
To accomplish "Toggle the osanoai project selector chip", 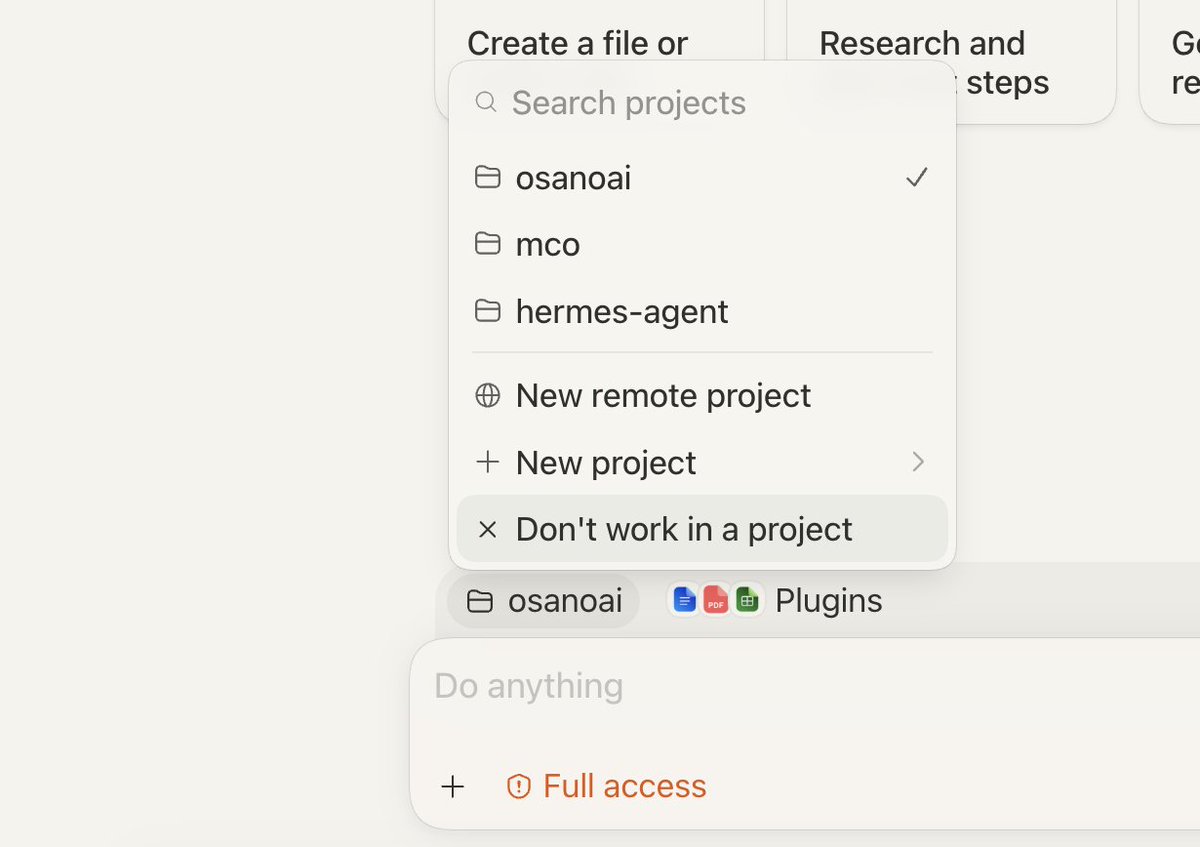I will [543, 601].
